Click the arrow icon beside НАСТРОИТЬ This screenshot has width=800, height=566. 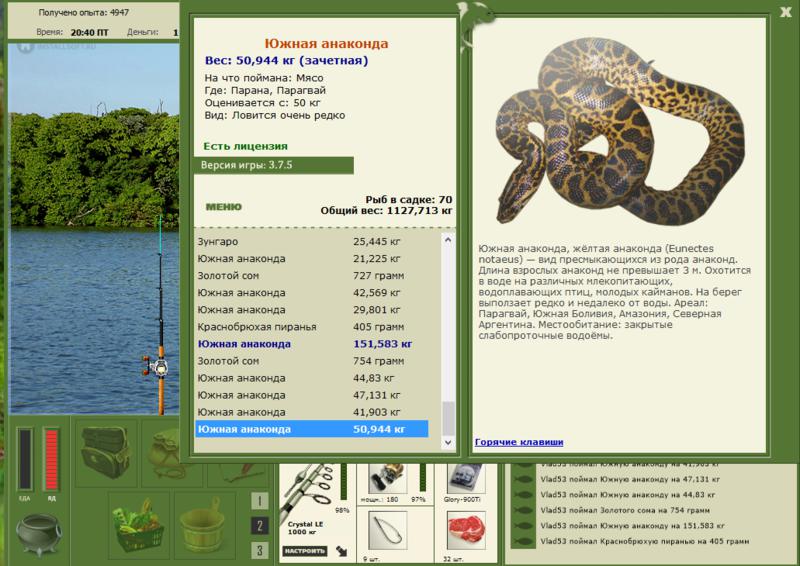pos(342,551)
